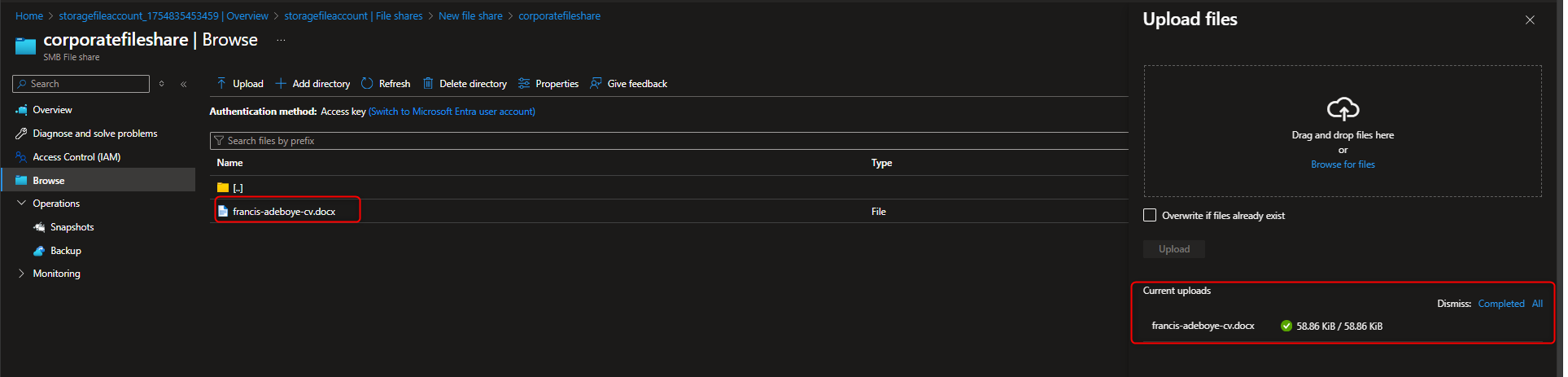Click the sidebar Search field
Screen dimensions: 1568x377
(x=81, y=84)
